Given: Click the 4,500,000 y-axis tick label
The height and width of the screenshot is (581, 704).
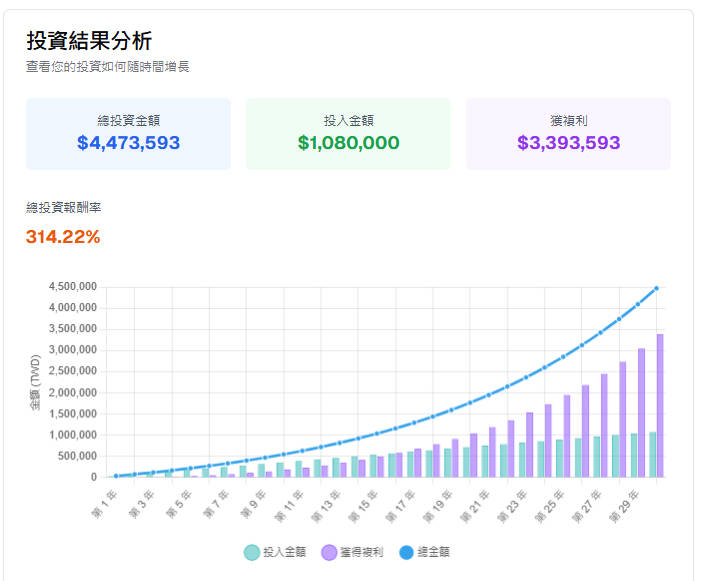Looking at the screenshot, I should coord(72,286).
